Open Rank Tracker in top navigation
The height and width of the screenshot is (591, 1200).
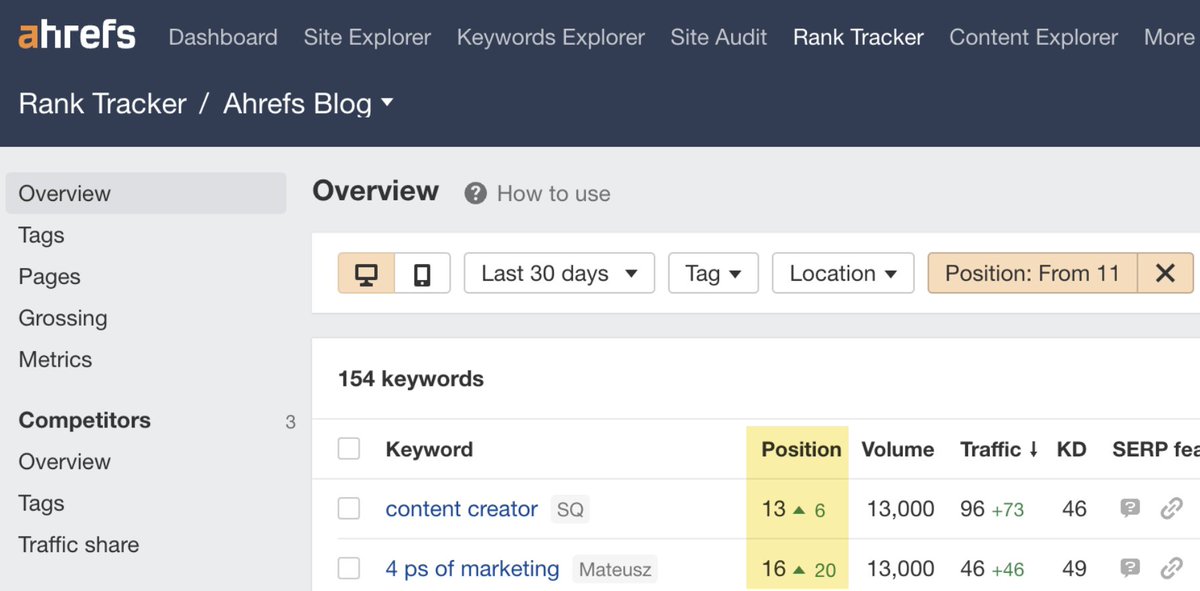pyautogui.click(x=858, y=37)
